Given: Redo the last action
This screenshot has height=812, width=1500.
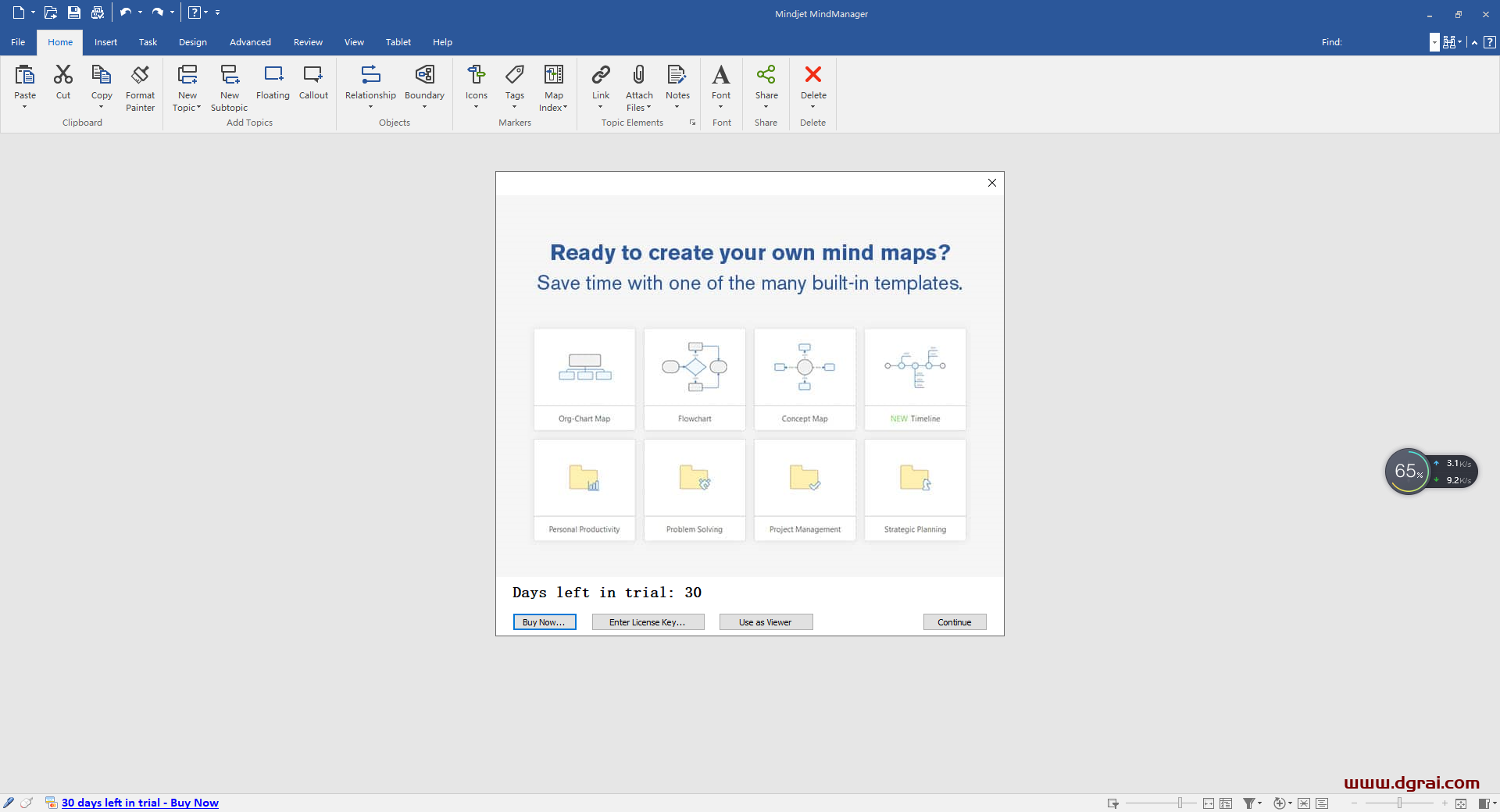Looking at the screenshot, I should 157,12.
